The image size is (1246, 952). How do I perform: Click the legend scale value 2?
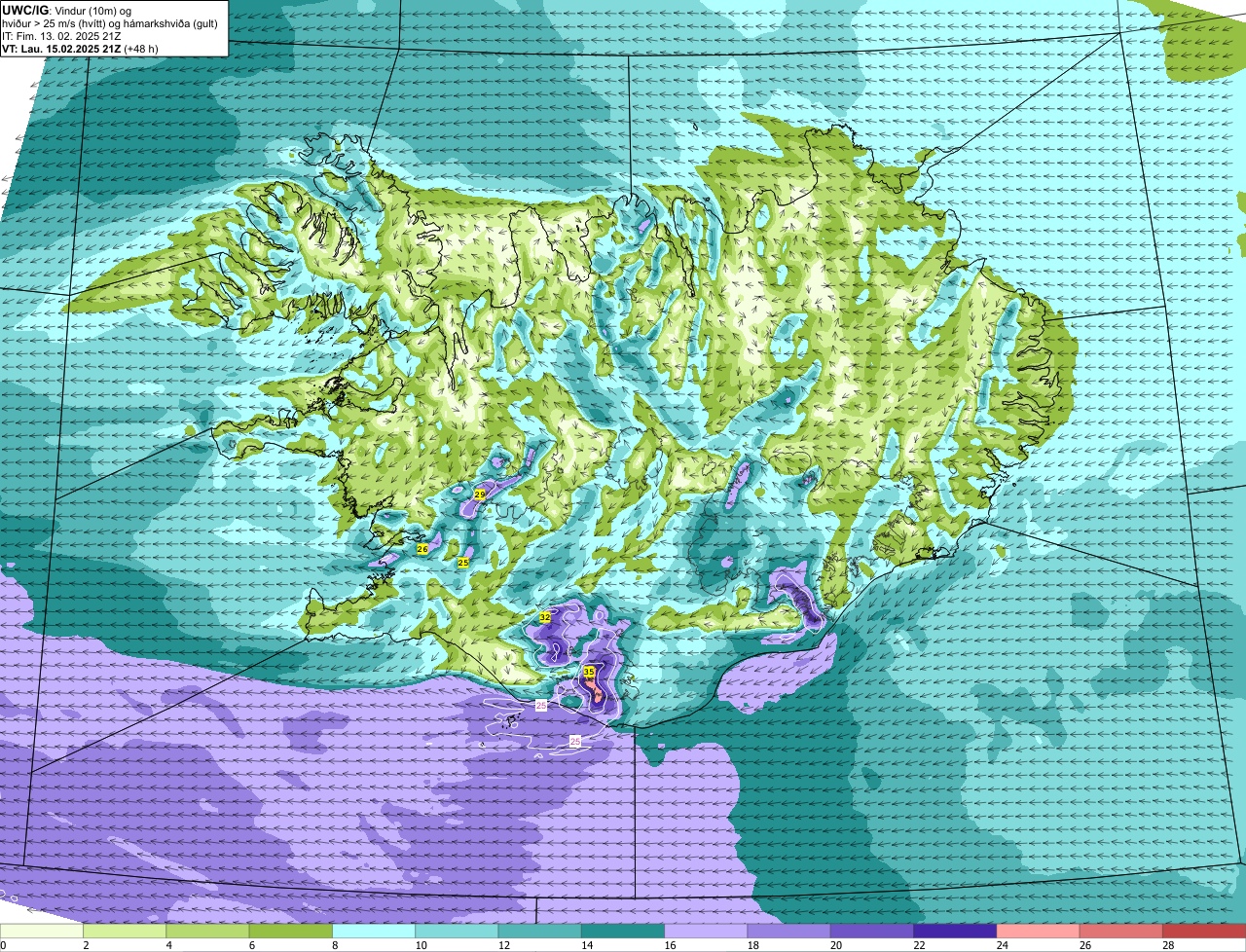pos(86,945)
